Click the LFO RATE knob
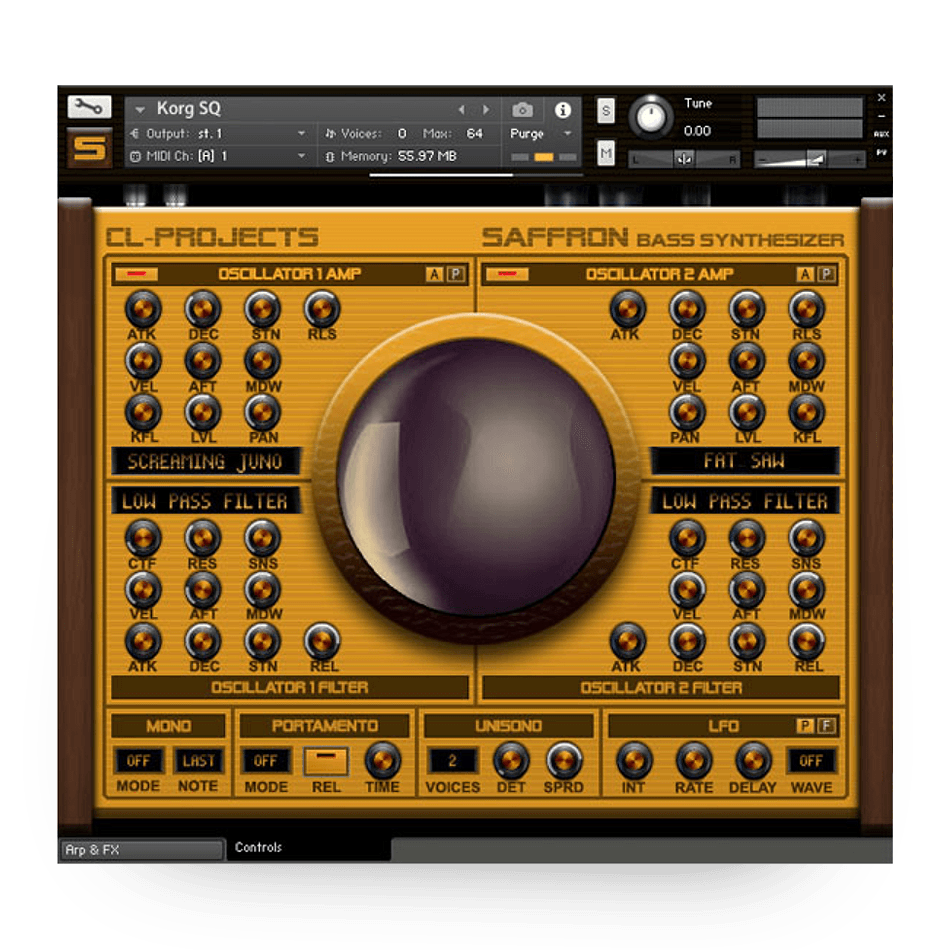 694,760
